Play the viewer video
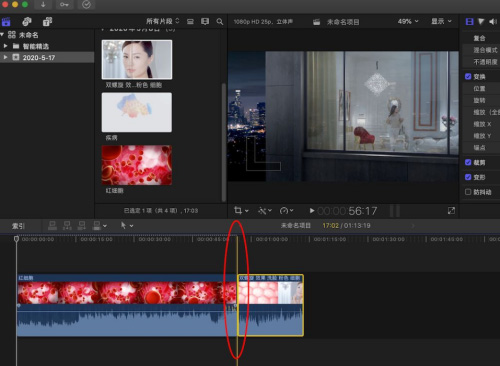500x366 pixels. pyautogui.click(x=312, y=211)
